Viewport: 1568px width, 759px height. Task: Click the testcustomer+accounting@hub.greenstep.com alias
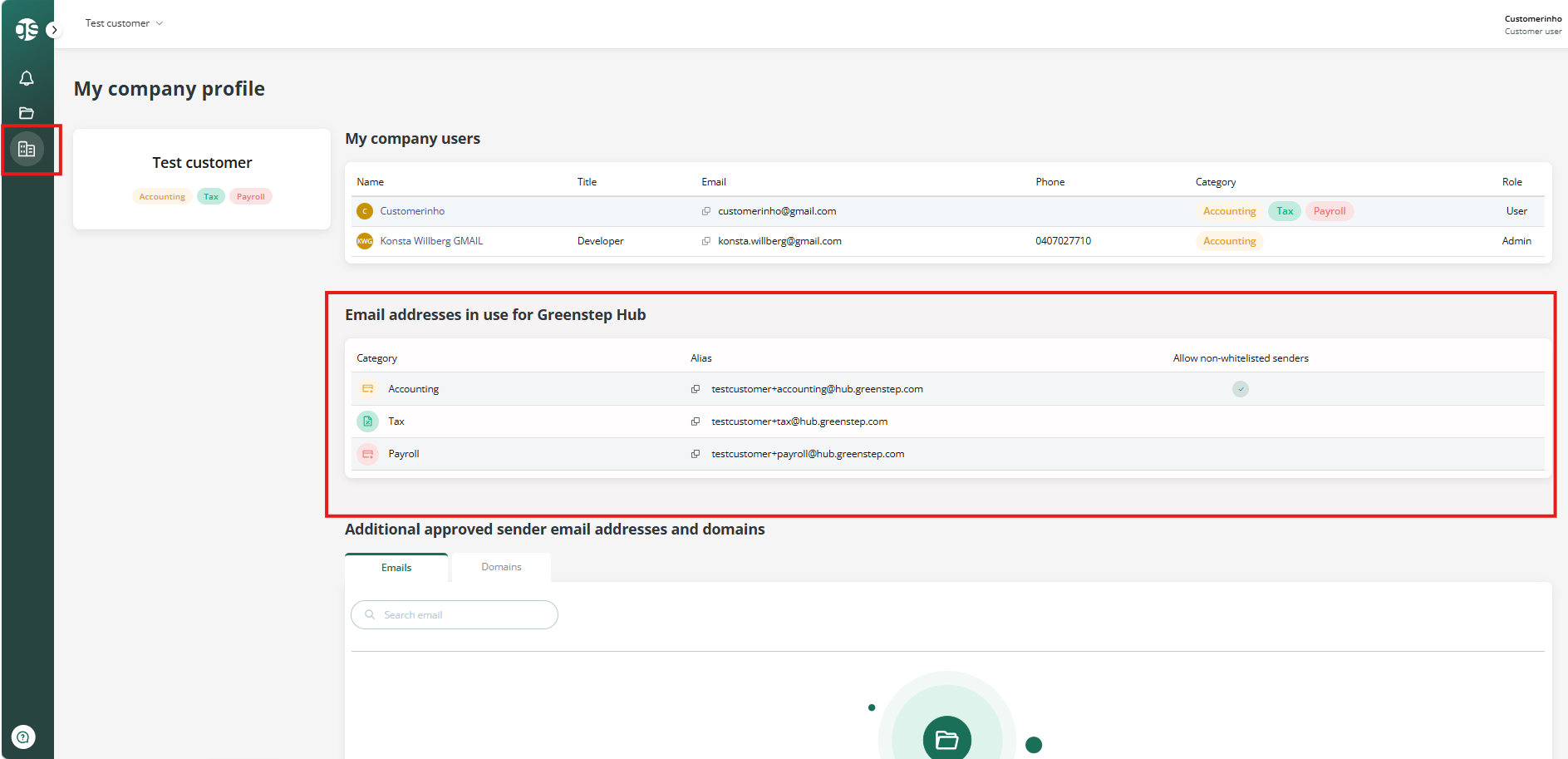pyautogui.click(x=817, y=389)
